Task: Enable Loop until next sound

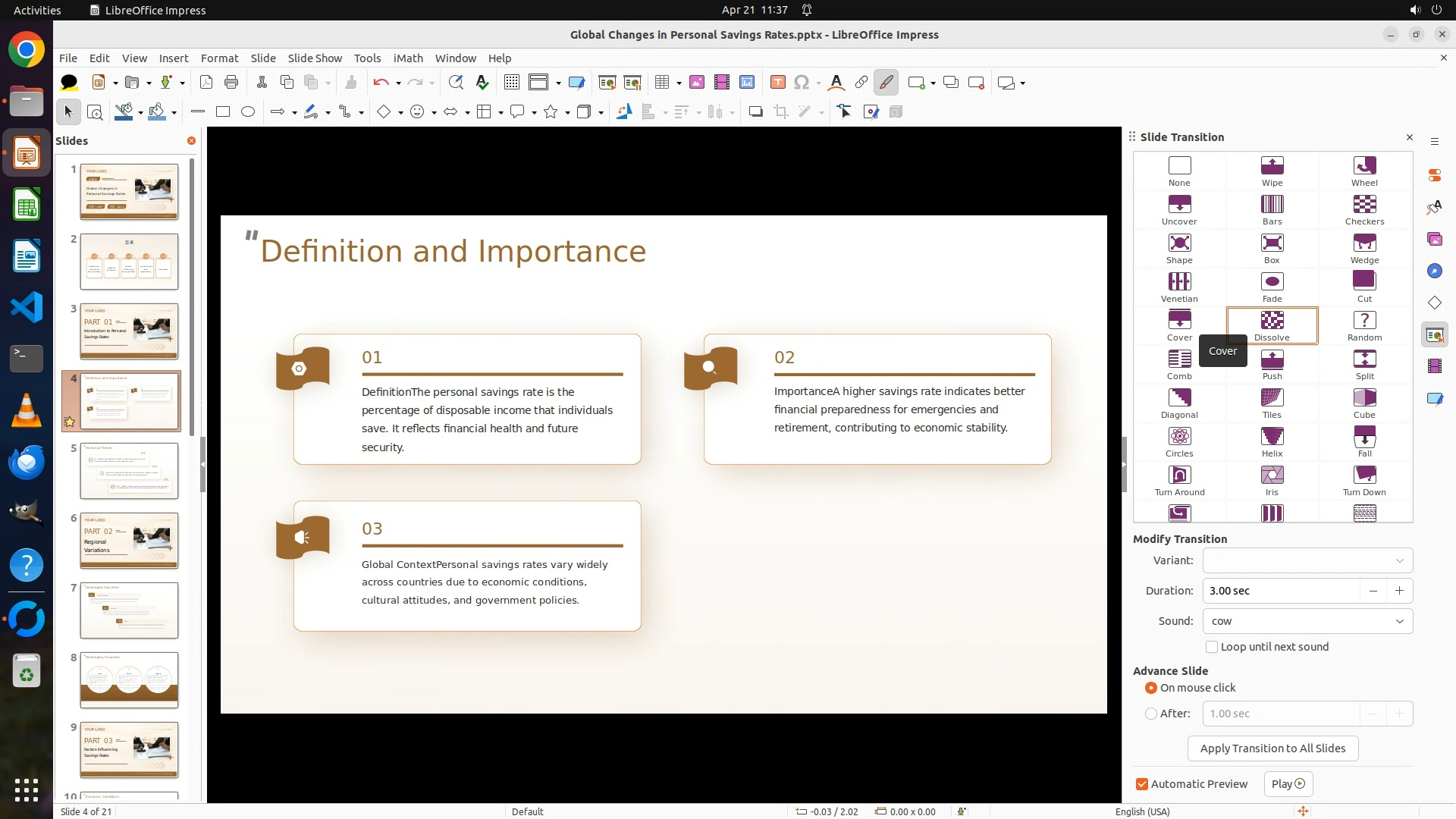Action: point(1211,647)
